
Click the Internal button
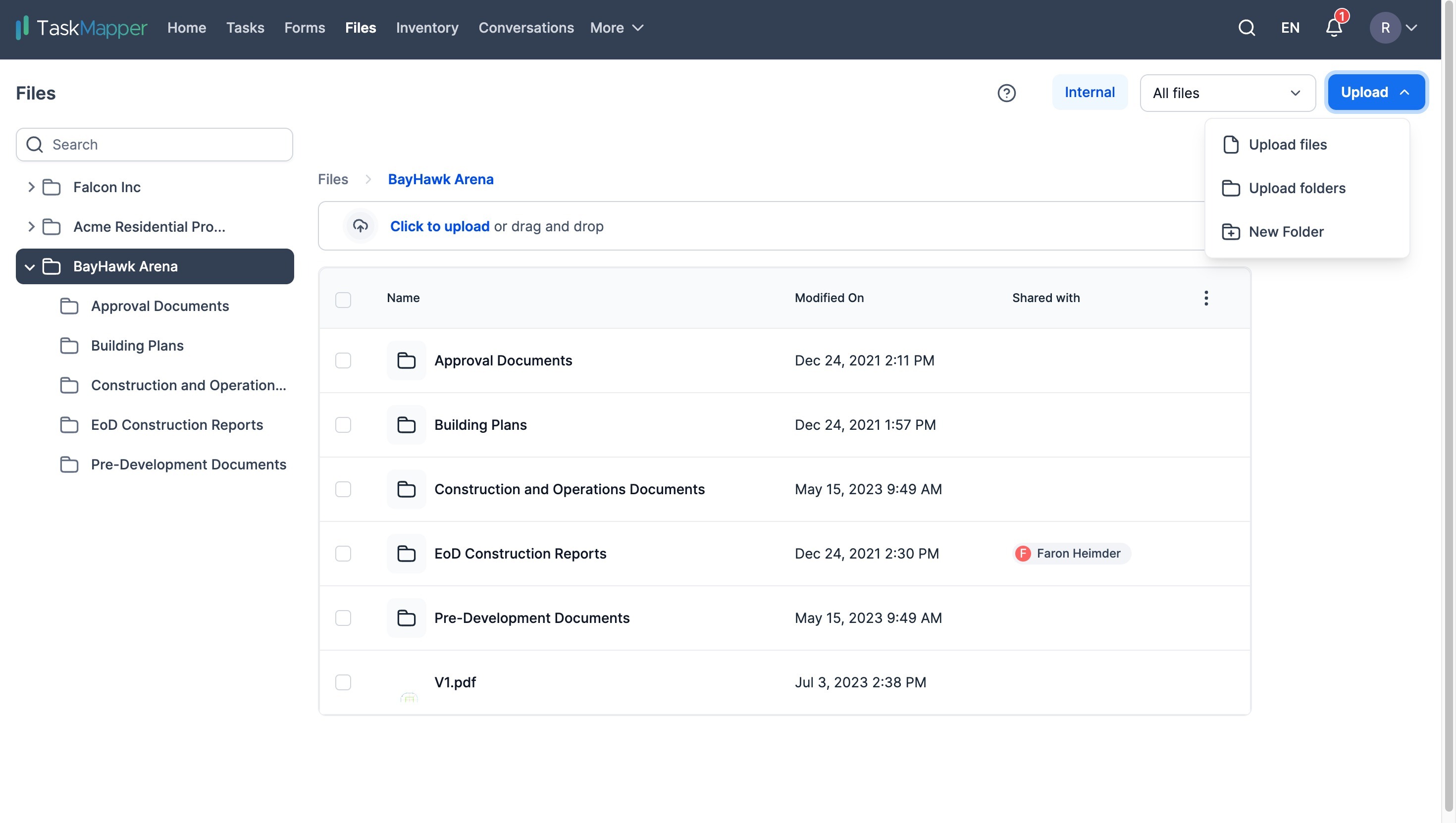click(x=1089, y=92)
